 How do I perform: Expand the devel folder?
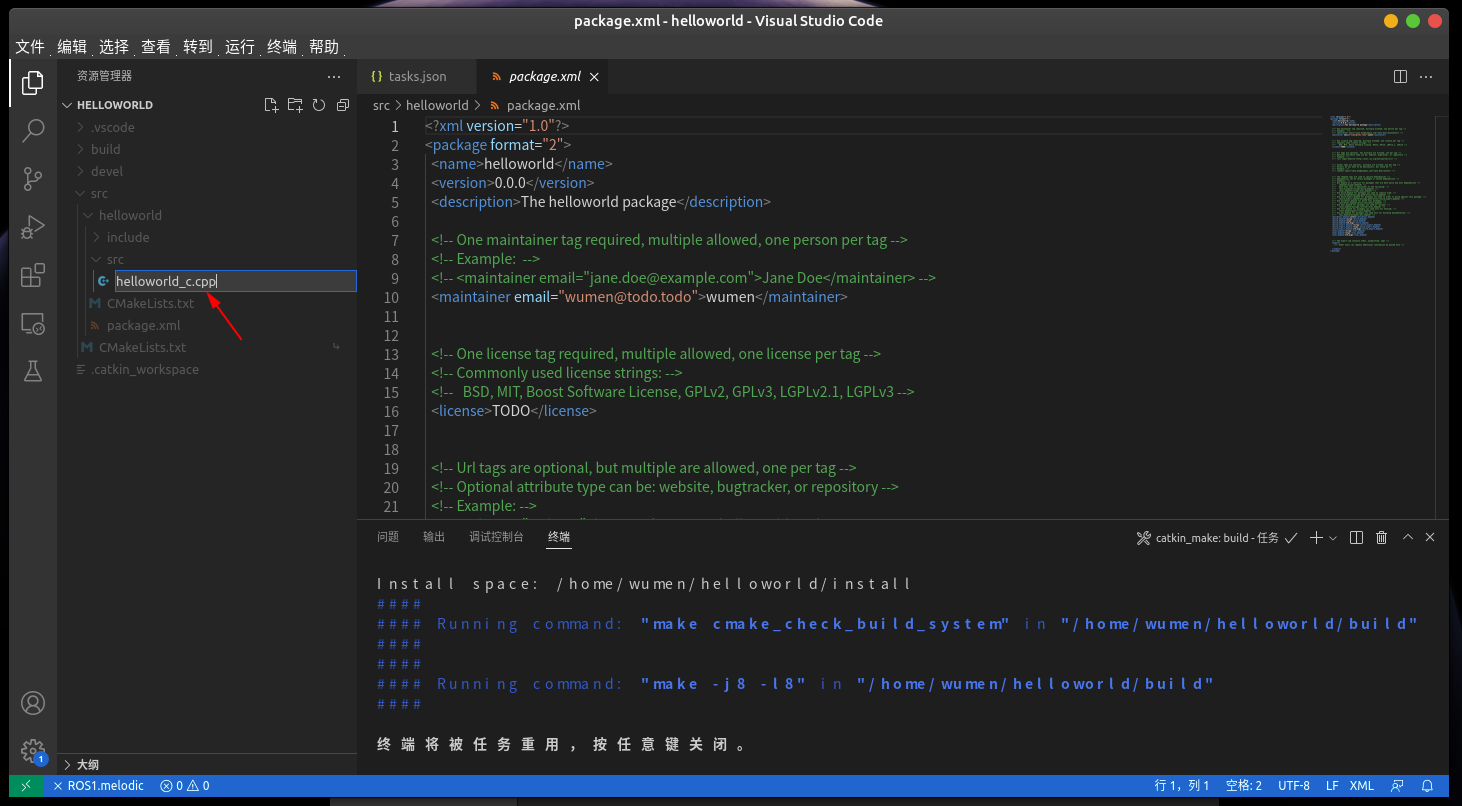[107, 171]
